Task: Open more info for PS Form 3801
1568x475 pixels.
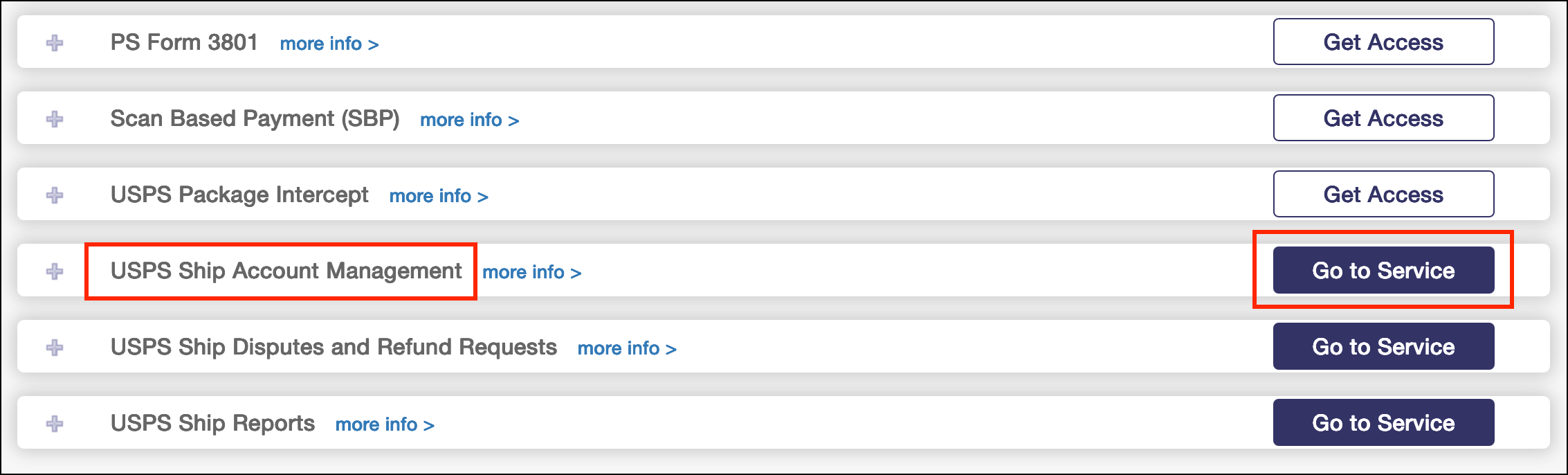Action: click(329, 44)
